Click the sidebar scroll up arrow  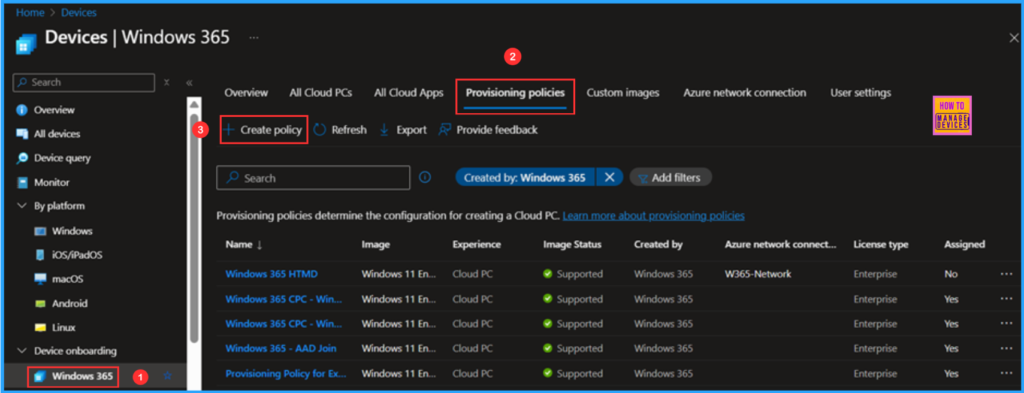click(193, 104)
